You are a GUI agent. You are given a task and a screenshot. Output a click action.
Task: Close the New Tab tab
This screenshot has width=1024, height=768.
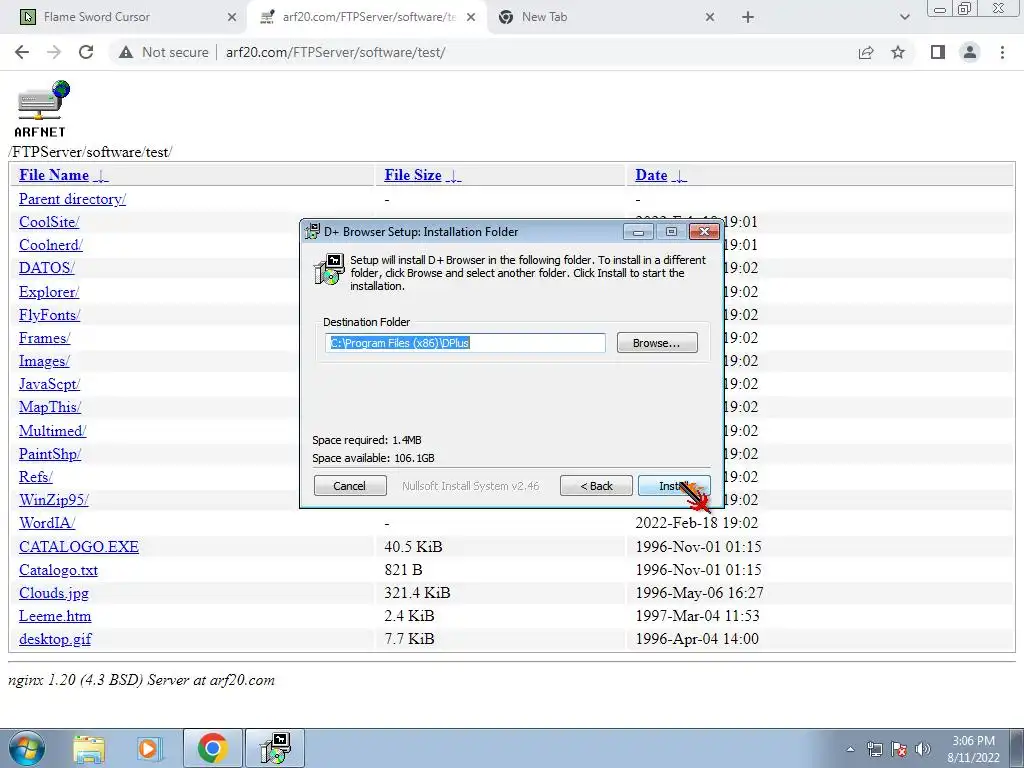710,17
